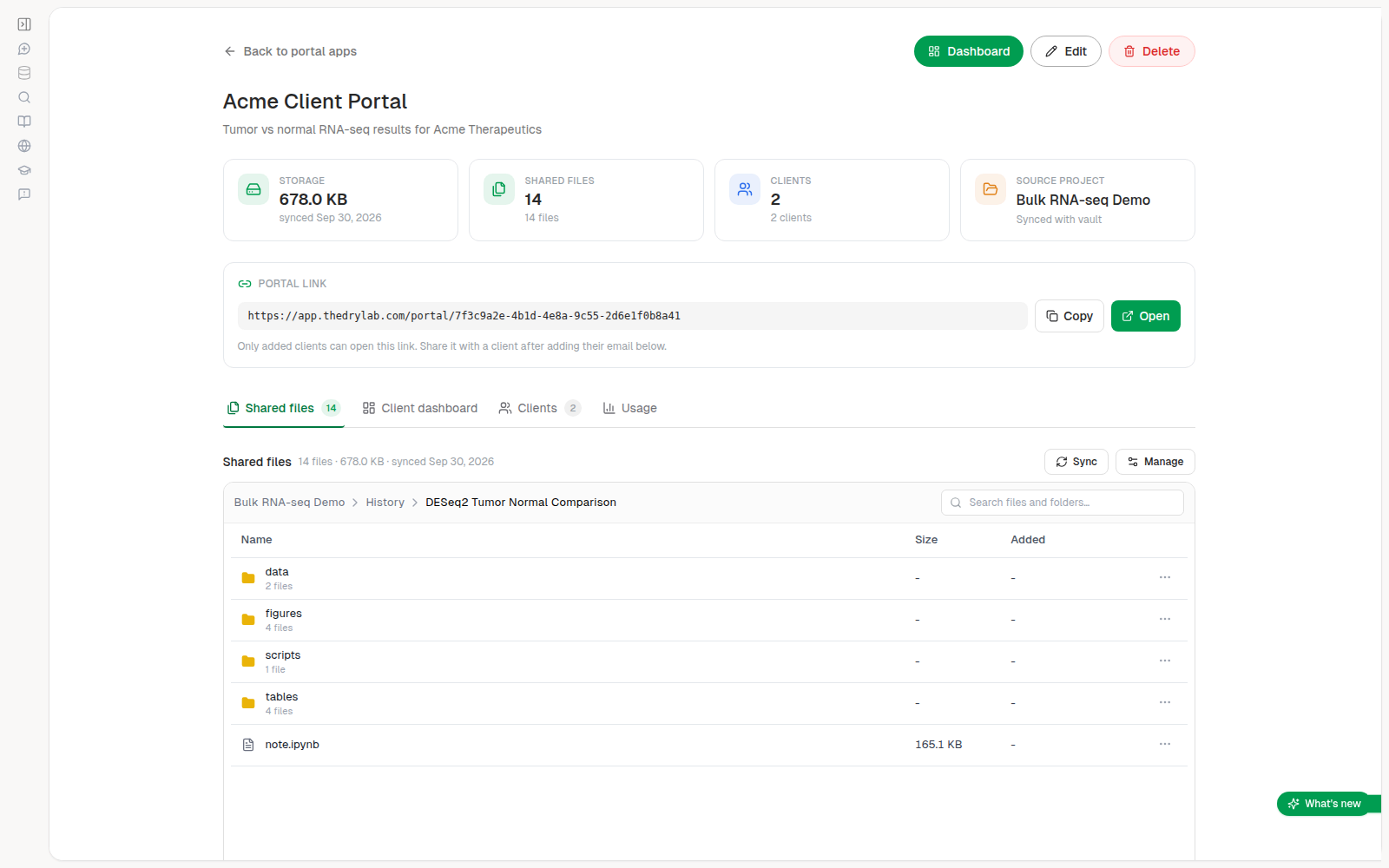Open the database sidebar icon
Image resolution: width=1389 pixels, height=868 pixels.
[24, 73]
